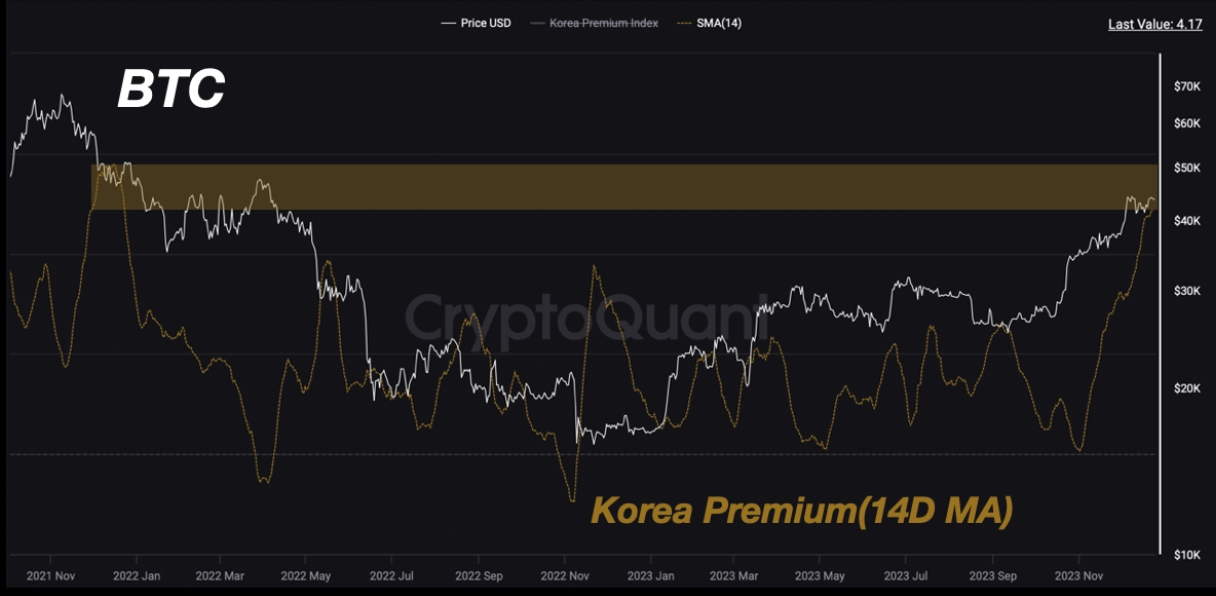This screenshot has height=596, width=1216.
Task: Click the shaded orange resistance band
Action: [x=620, y=187]
